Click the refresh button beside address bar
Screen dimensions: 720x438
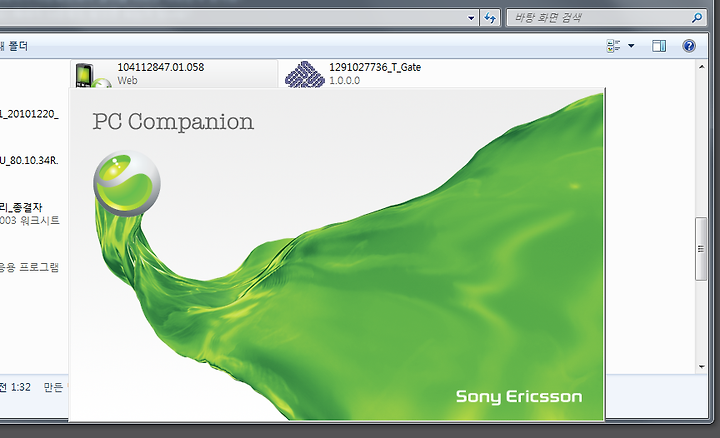[x=490, y=18]
